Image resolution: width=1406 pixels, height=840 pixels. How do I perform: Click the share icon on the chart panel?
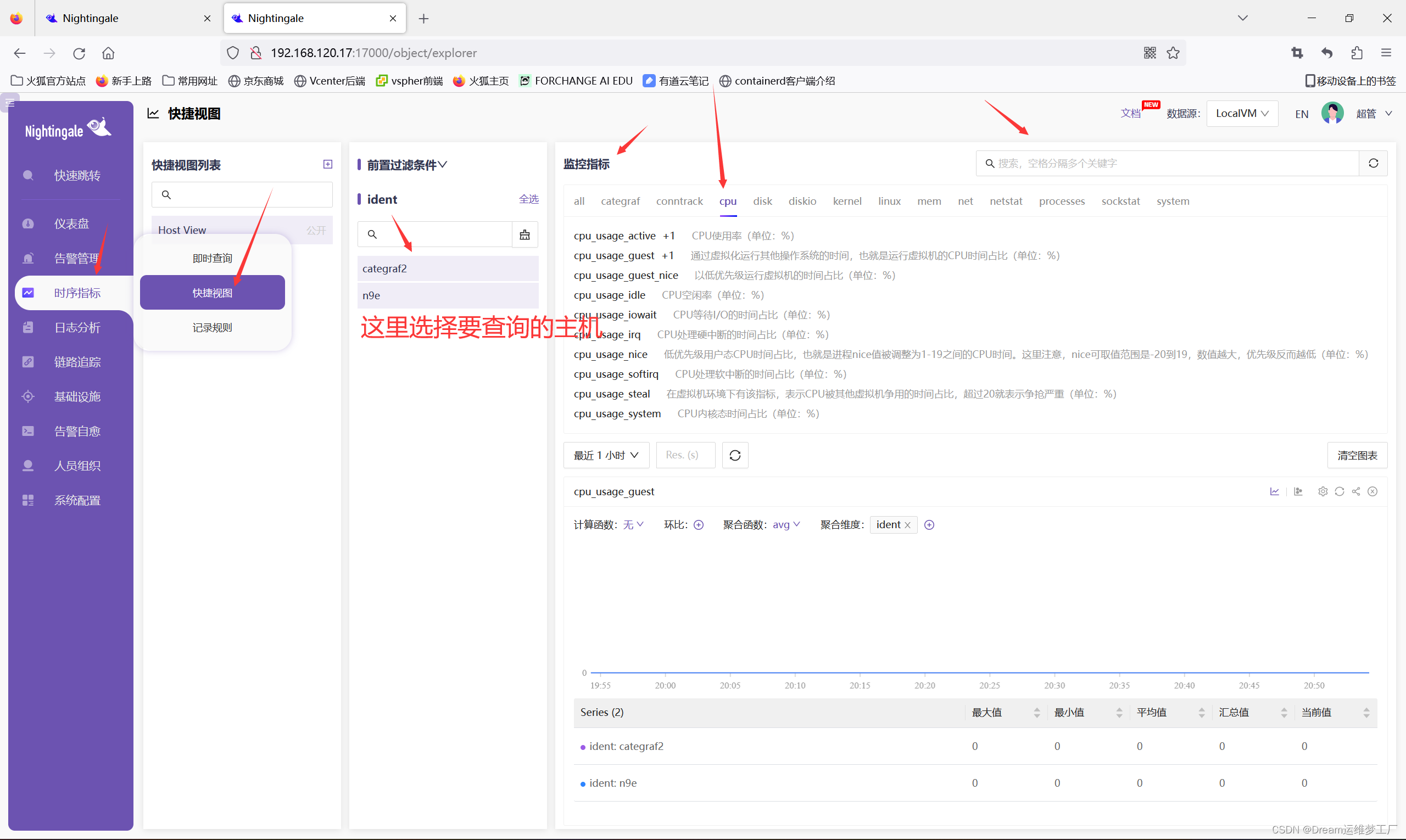(x=1355, y=491)
